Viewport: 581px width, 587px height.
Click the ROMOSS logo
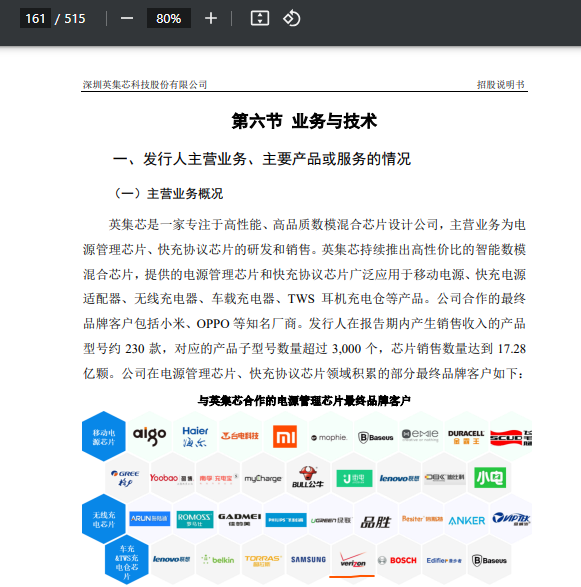pos(195,519)
